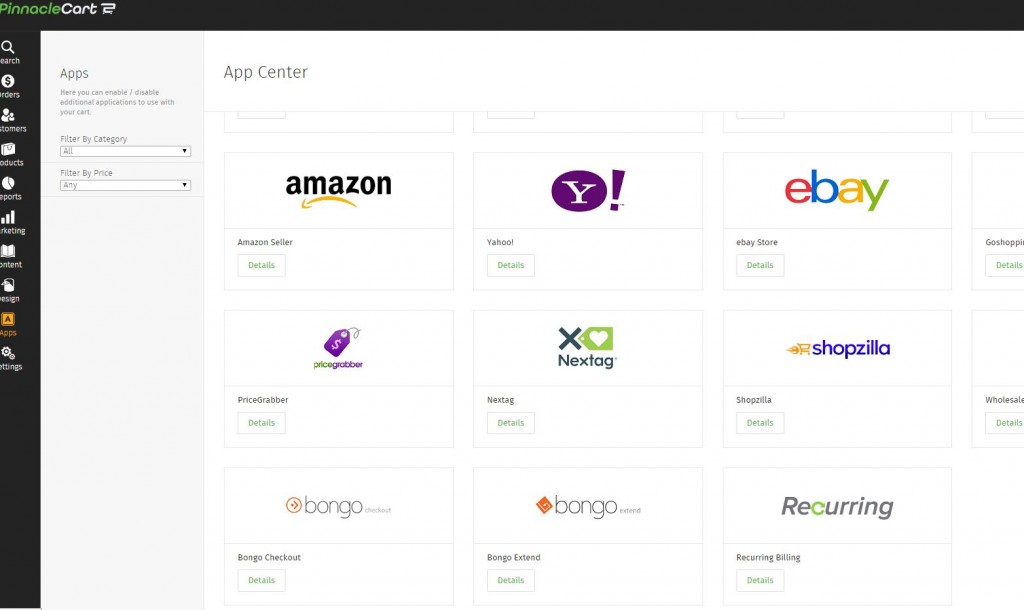Click the Amazon logo thumbnail
The height and width of the screenshot is (610, 1024).
(x=338, y=190)
